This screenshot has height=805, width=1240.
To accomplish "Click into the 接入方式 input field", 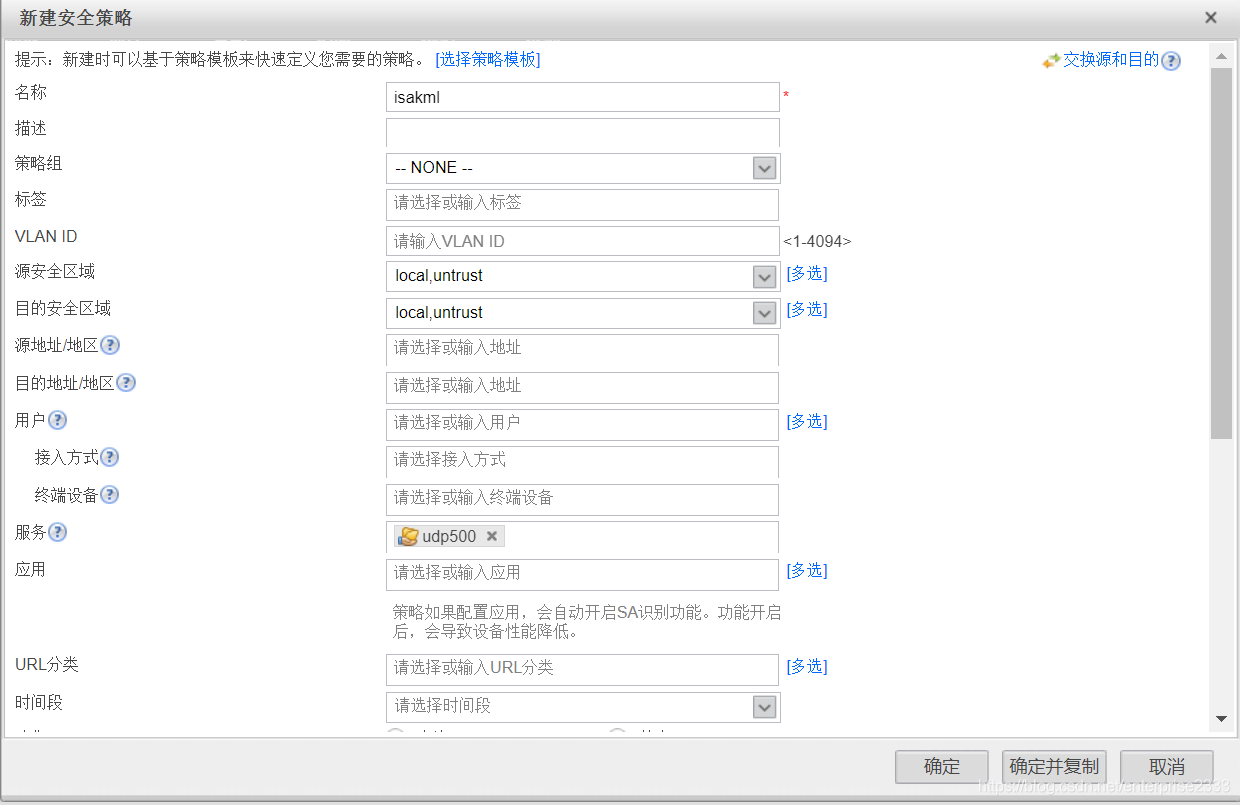I will point(583,462).
